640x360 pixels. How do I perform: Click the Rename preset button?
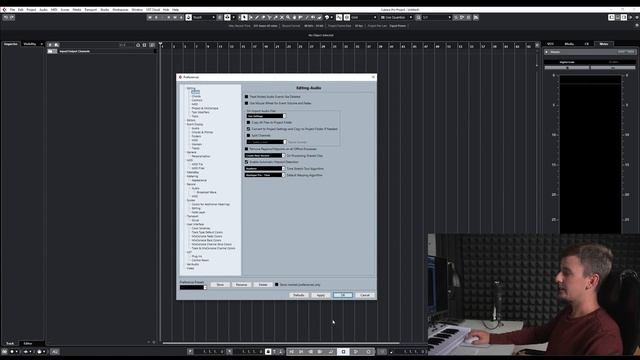pyautogui.click(x=241, y=284)
